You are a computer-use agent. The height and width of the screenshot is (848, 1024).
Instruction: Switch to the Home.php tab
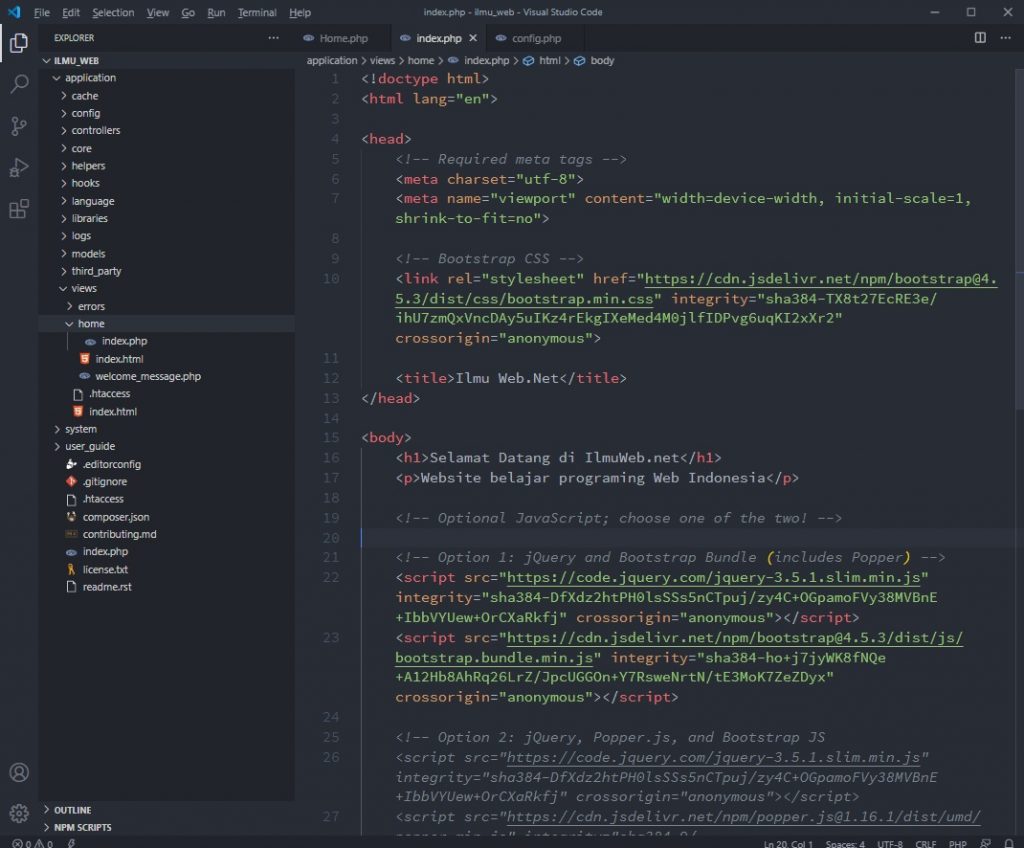pos(343,38)
